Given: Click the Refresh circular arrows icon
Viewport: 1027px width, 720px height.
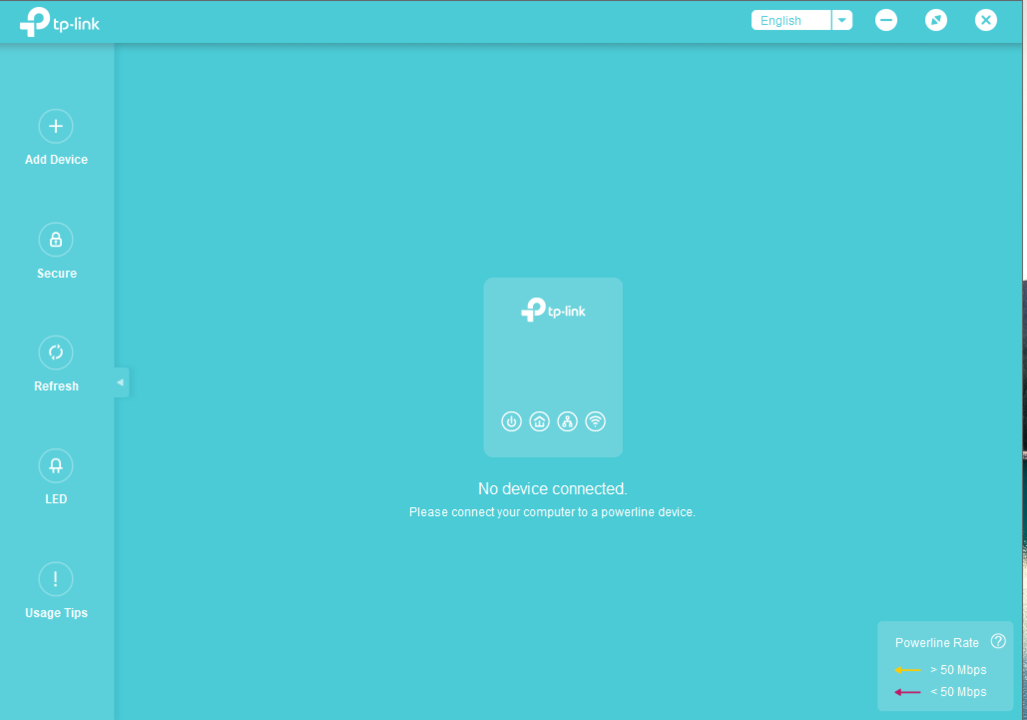Looking at the screenshot, I should [x=56, y=352].
